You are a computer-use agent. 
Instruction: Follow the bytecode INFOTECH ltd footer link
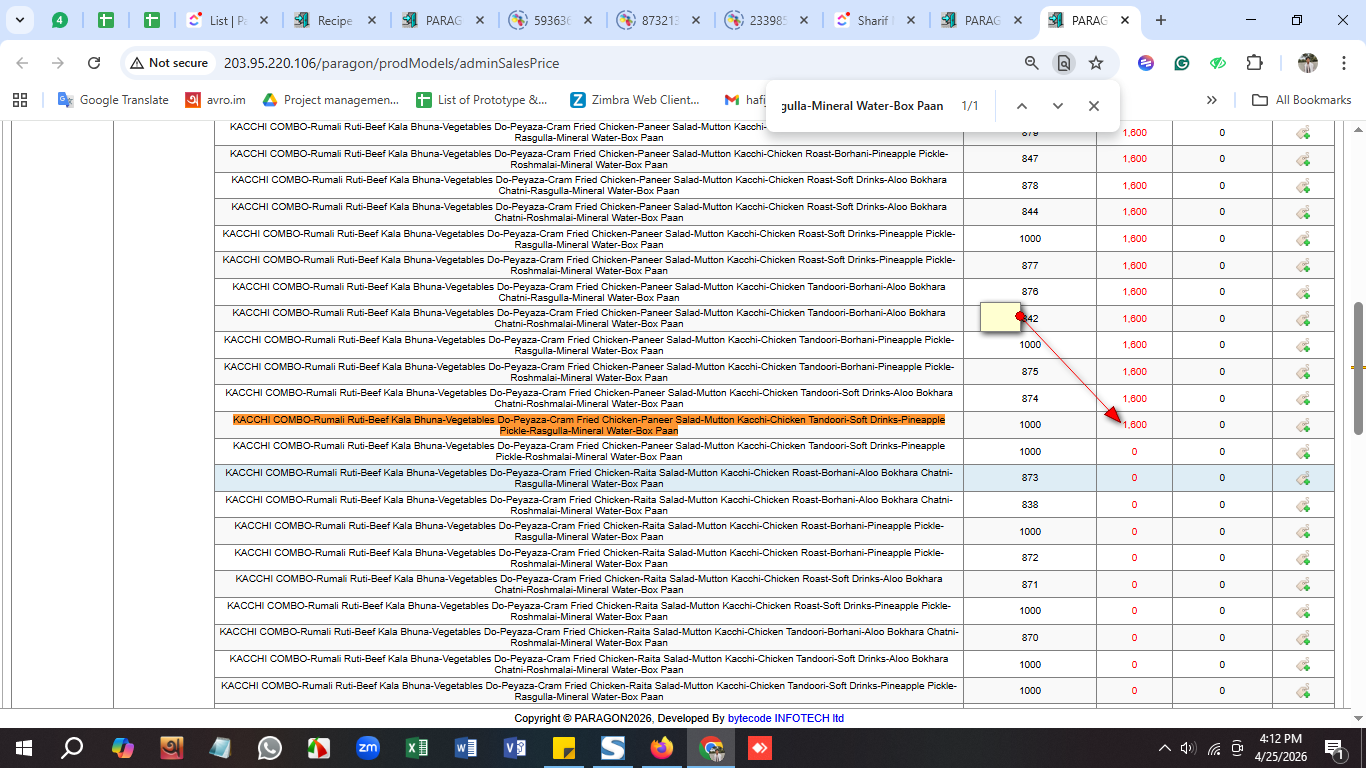click(x=786, y=718)
